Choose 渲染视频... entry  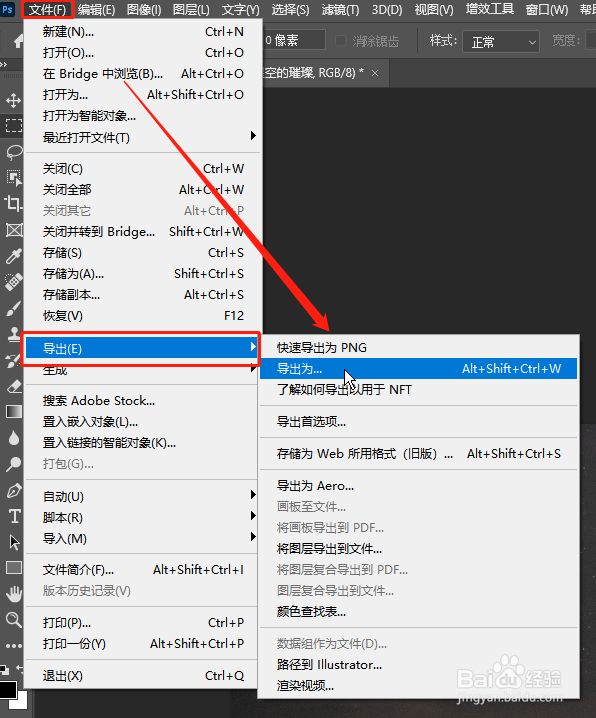click(418, 685)
